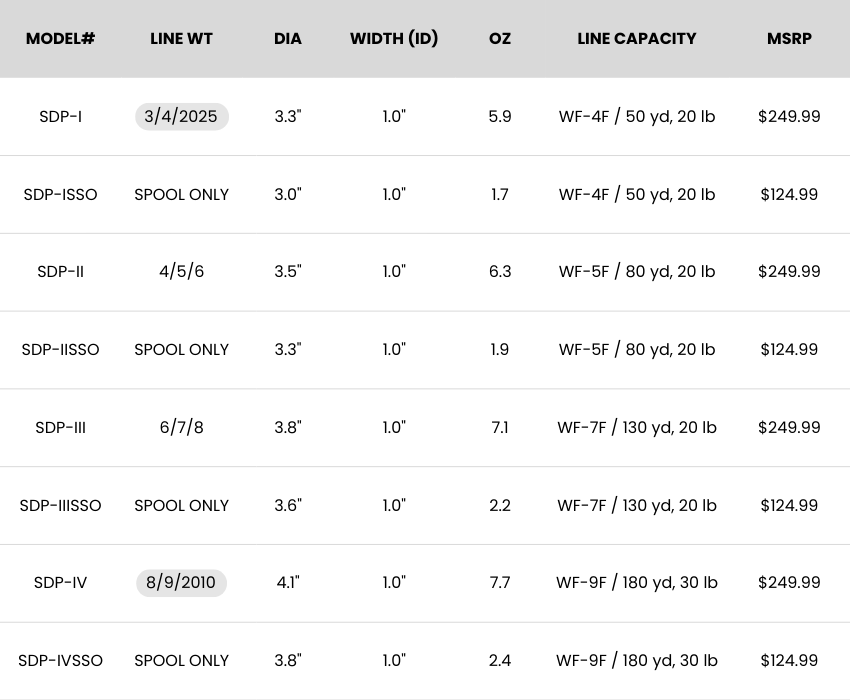
Task: Click the 6/7/8 line weight value
Action: click(181, 428)
